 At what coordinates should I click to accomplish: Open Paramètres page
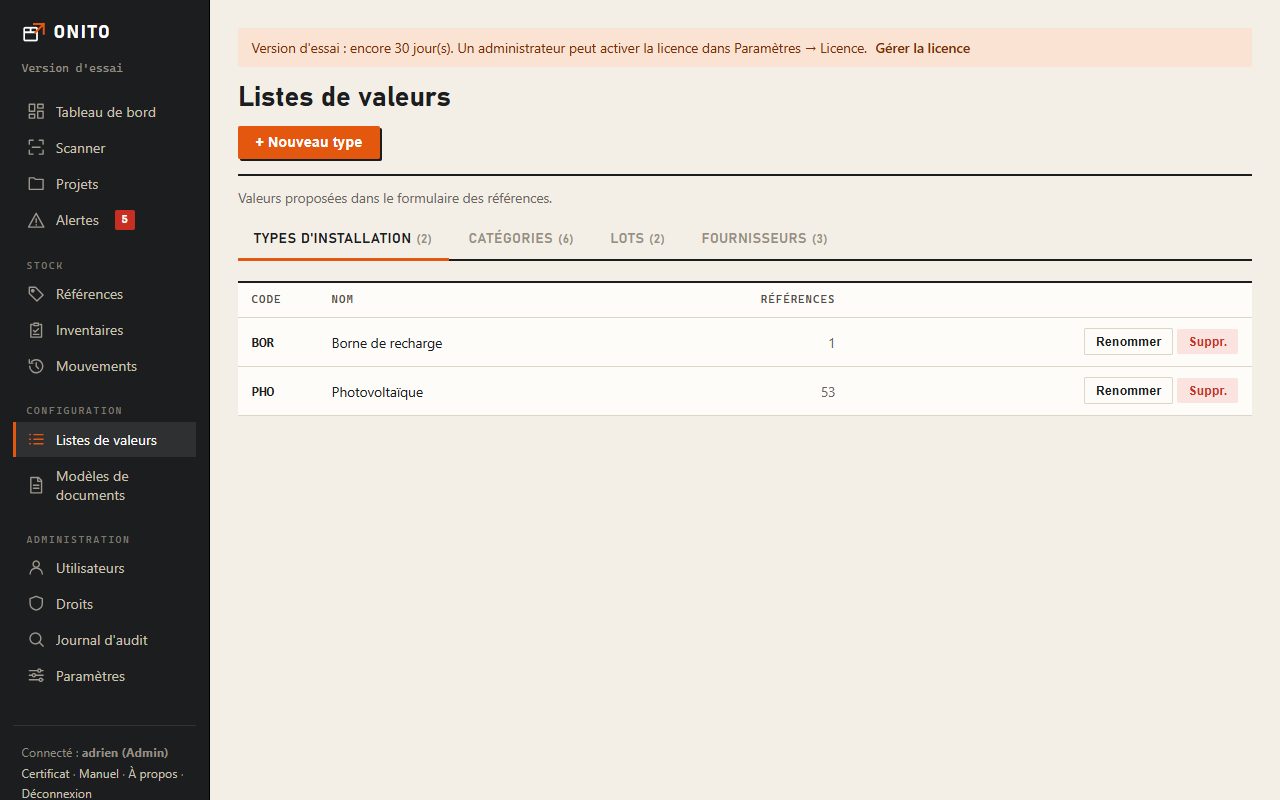(x=105, y=676)
